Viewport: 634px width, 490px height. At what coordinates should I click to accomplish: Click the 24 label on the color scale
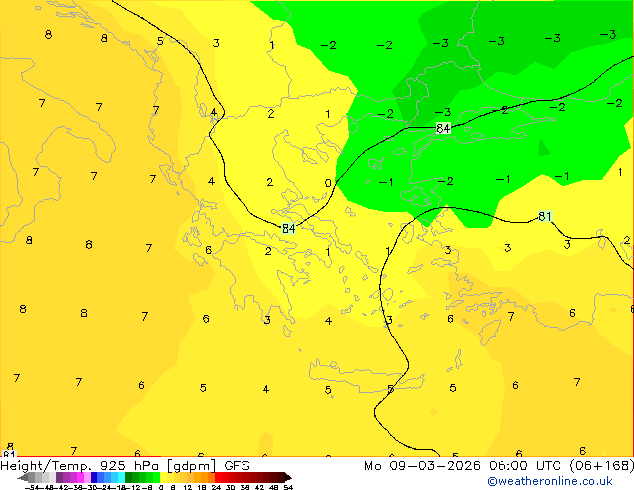pyautogui.click(x=216, y=487)
